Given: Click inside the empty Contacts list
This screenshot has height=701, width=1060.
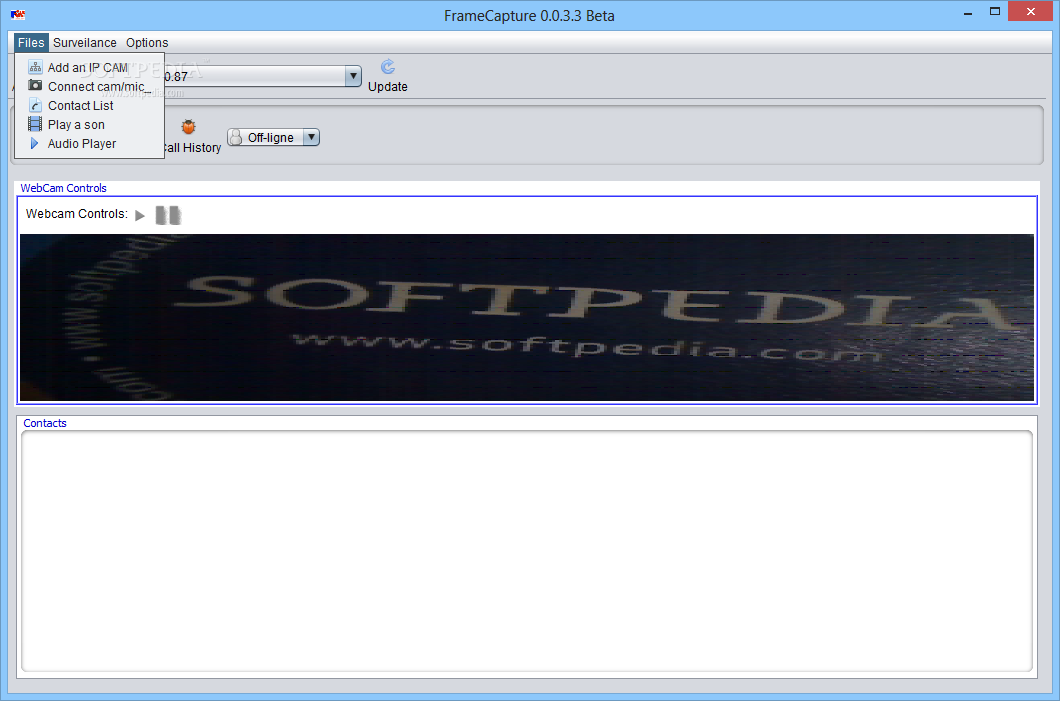Looking at the screenshot, I should (527, 551).
